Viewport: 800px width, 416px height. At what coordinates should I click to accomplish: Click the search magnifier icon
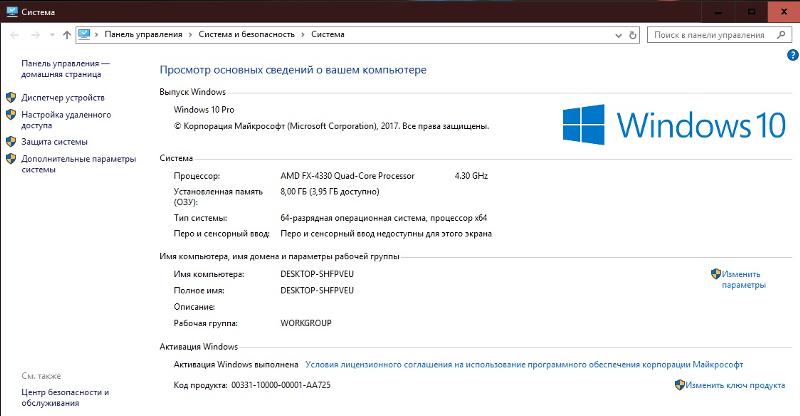coord(781,35)
